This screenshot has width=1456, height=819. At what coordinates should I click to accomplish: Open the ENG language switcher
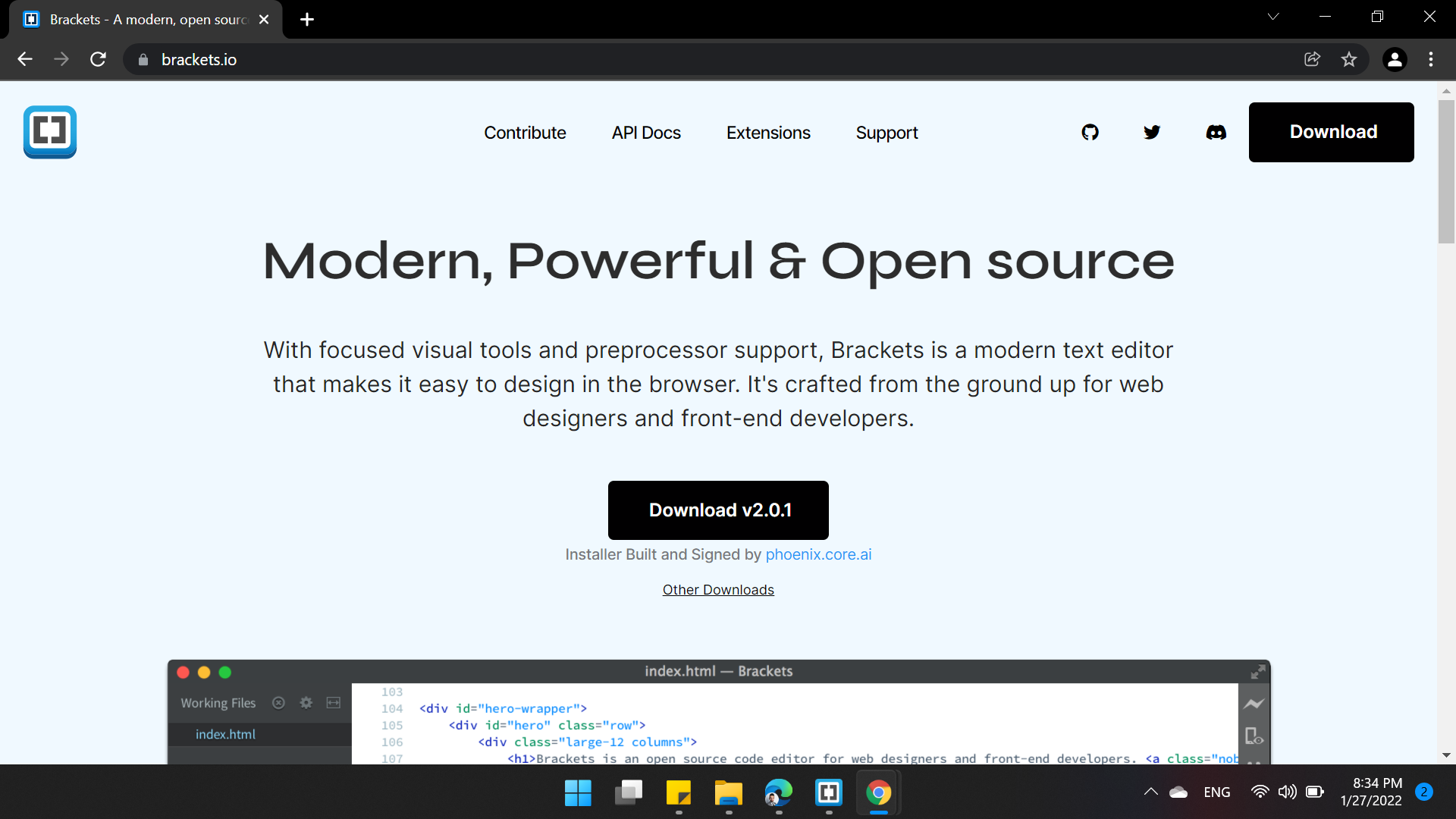pos(1217,792)
